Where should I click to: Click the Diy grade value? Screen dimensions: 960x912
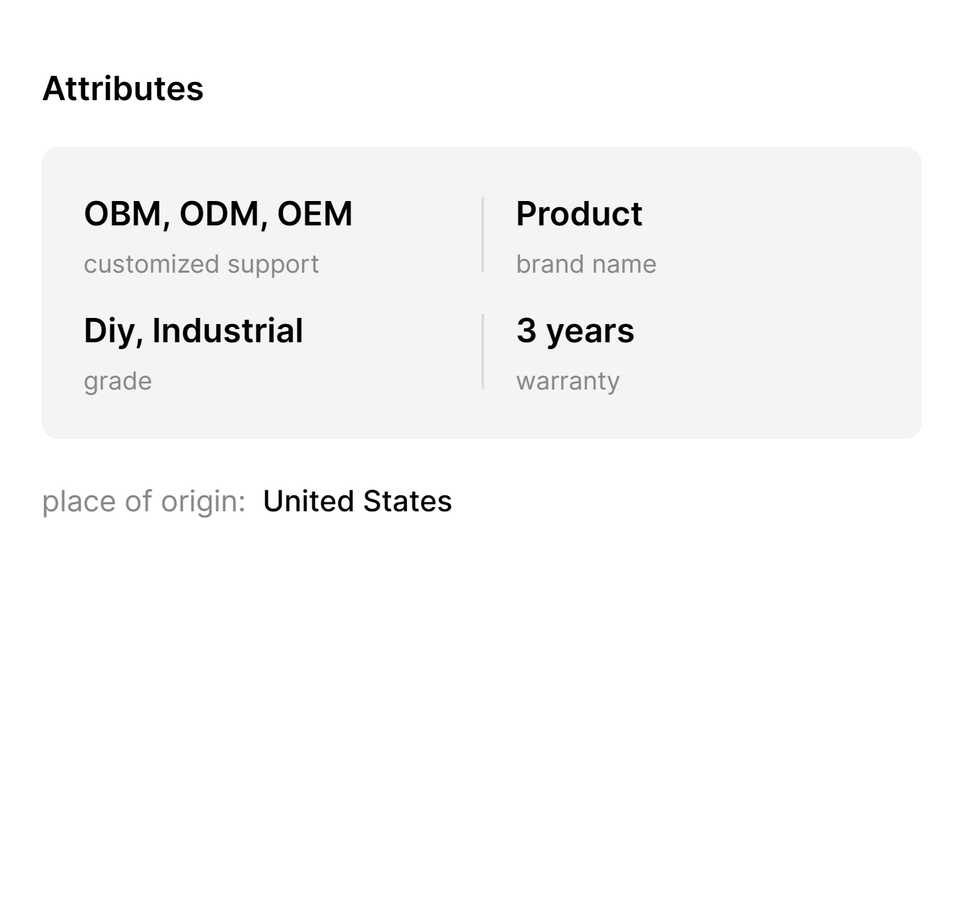tap(109, 331)
